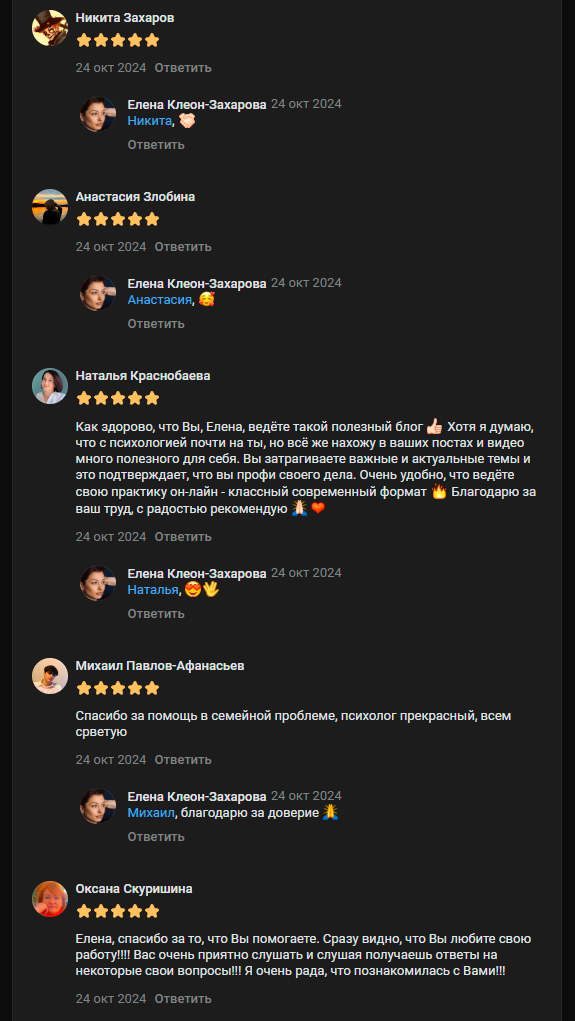Reply to Анастасия Злобина's review

(x=183, y=247)
